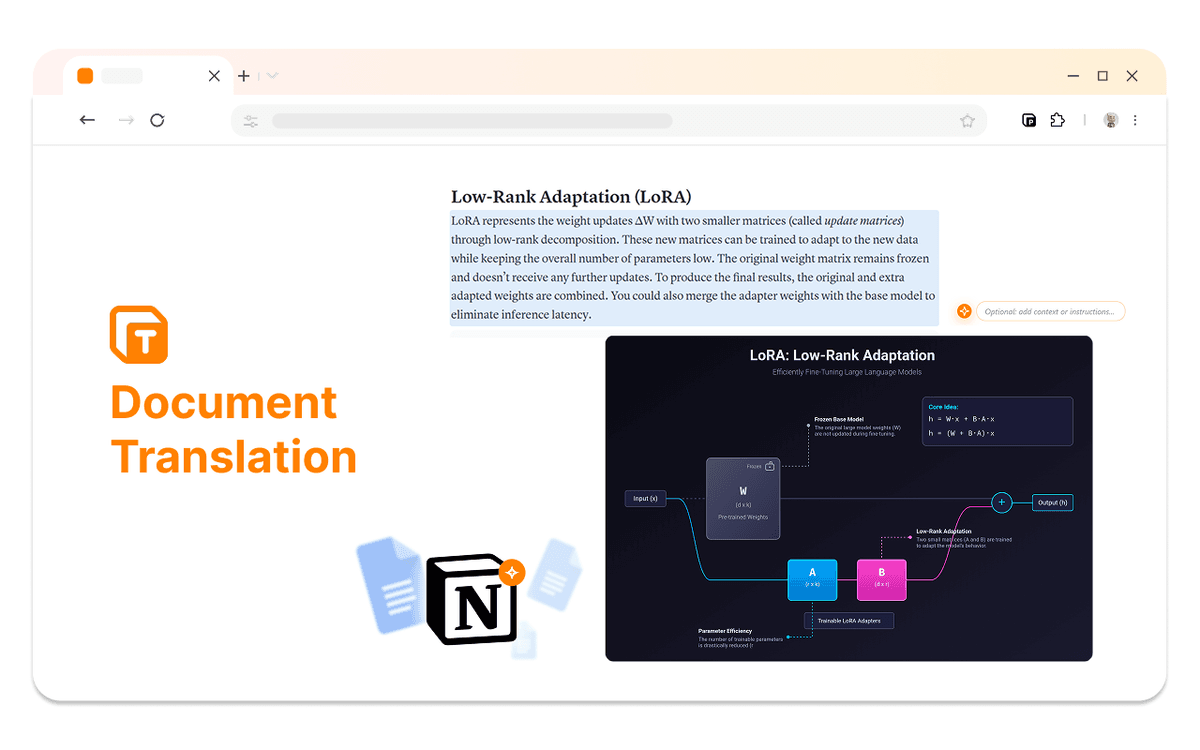Image resolution: width=1200 pixels, height=750 pixels.
Task: Close the current tab with its X
Action: (213, 75)
